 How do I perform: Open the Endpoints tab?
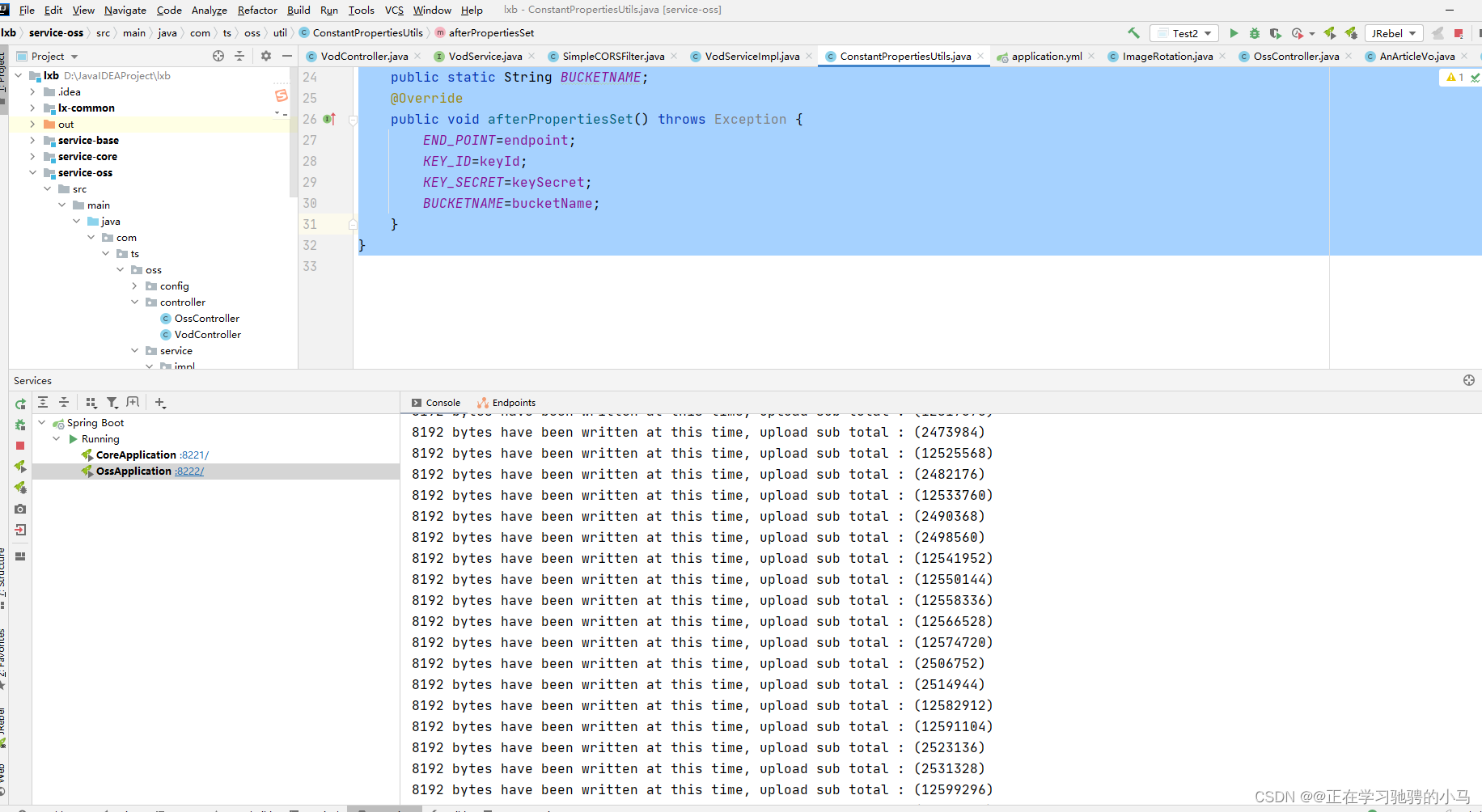coord(513,403)
